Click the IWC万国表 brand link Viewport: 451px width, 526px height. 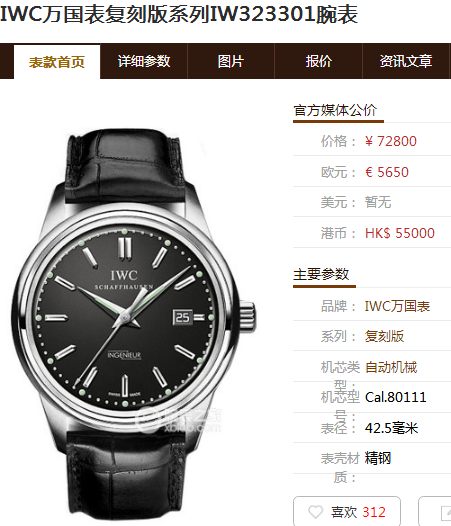pyautogui.click(x=397, y=306)
